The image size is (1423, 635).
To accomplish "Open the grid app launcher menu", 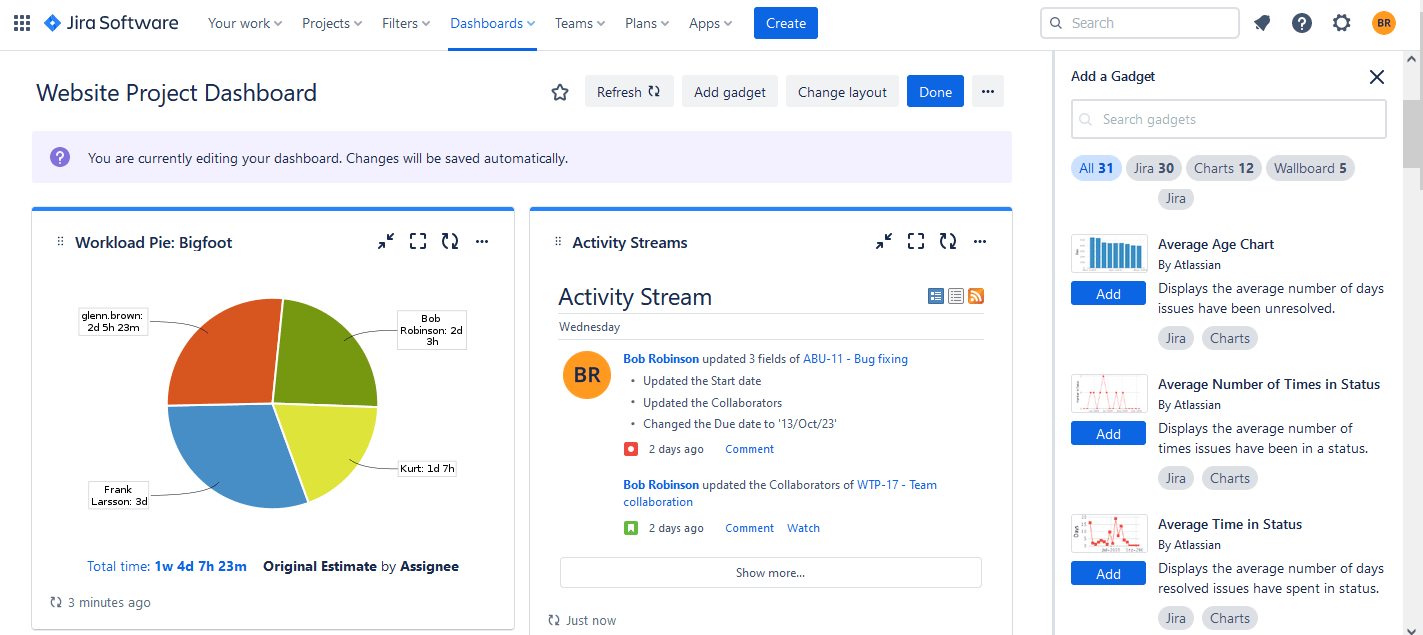I will pyautogui.click(x=21, y=22).
